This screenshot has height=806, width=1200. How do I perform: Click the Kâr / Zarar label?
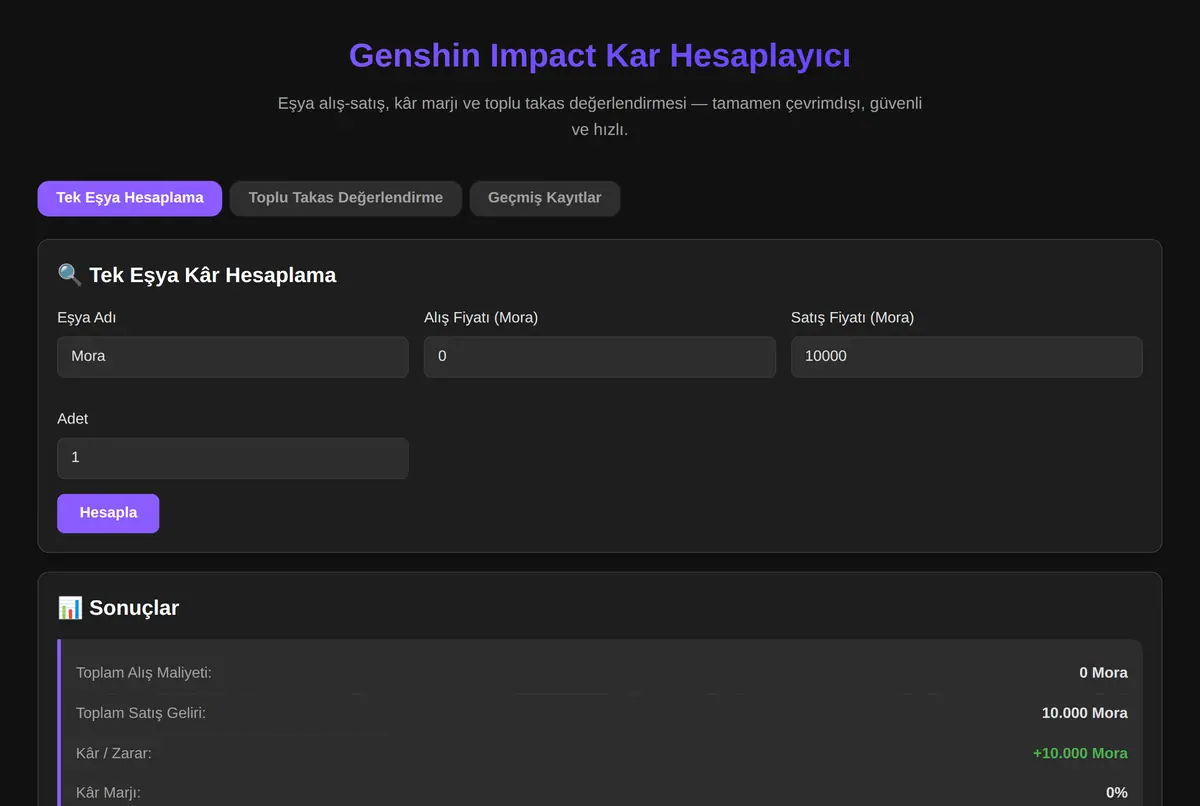114,753
